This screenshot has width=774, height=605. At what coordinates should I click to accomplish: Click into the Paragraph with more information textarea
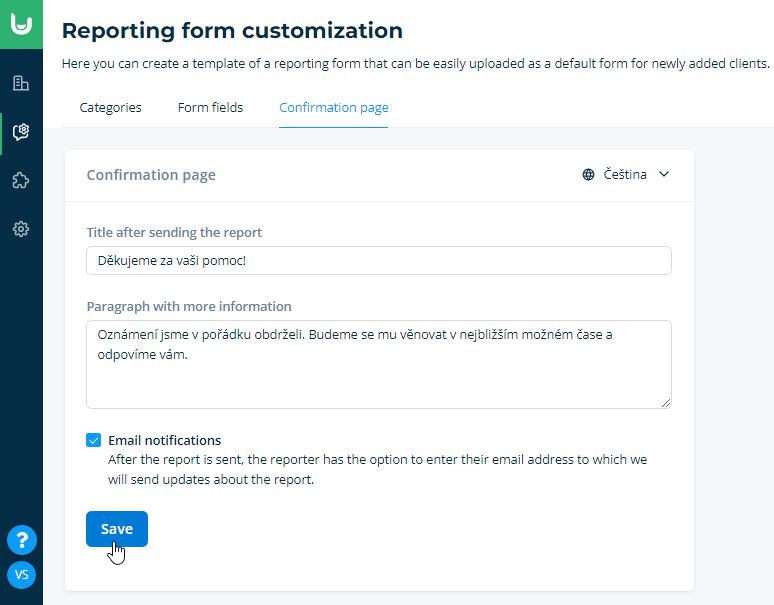[x=379, y=364]
